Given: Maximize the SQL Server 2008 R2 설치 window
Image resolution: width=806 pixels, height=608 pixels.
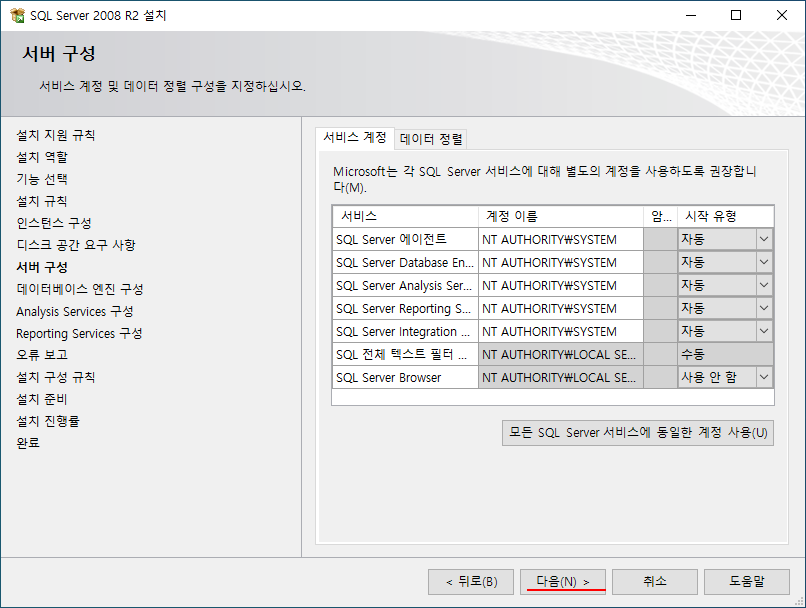Looking at the screenshot, I should 736,15.
